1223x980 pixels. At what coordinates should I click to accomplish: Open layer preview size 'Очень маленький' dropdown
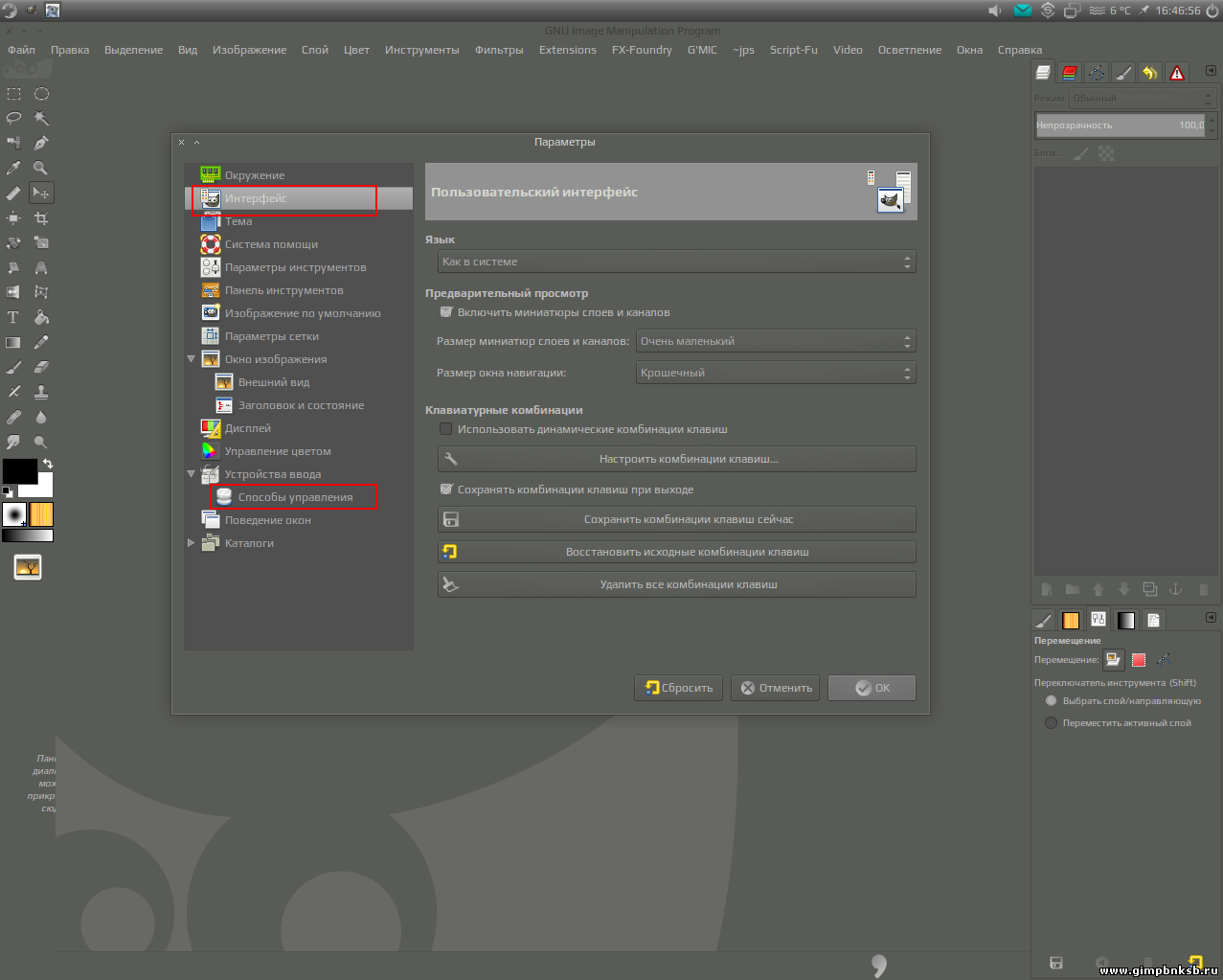tap(776, 341)
